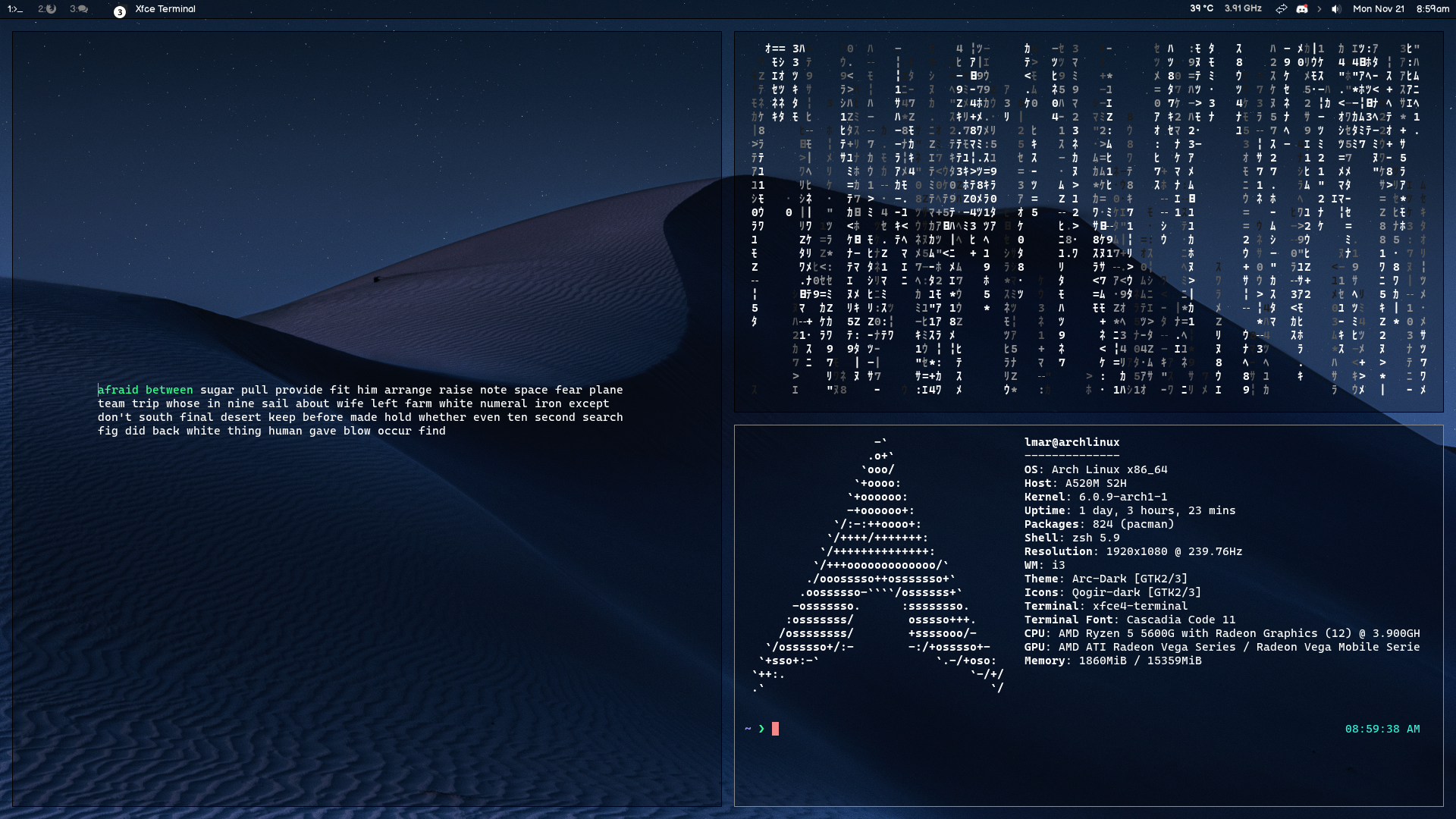Click the 8:59am clock
The height and width of the screenshot is (819, 1456).
(1432, 9)
